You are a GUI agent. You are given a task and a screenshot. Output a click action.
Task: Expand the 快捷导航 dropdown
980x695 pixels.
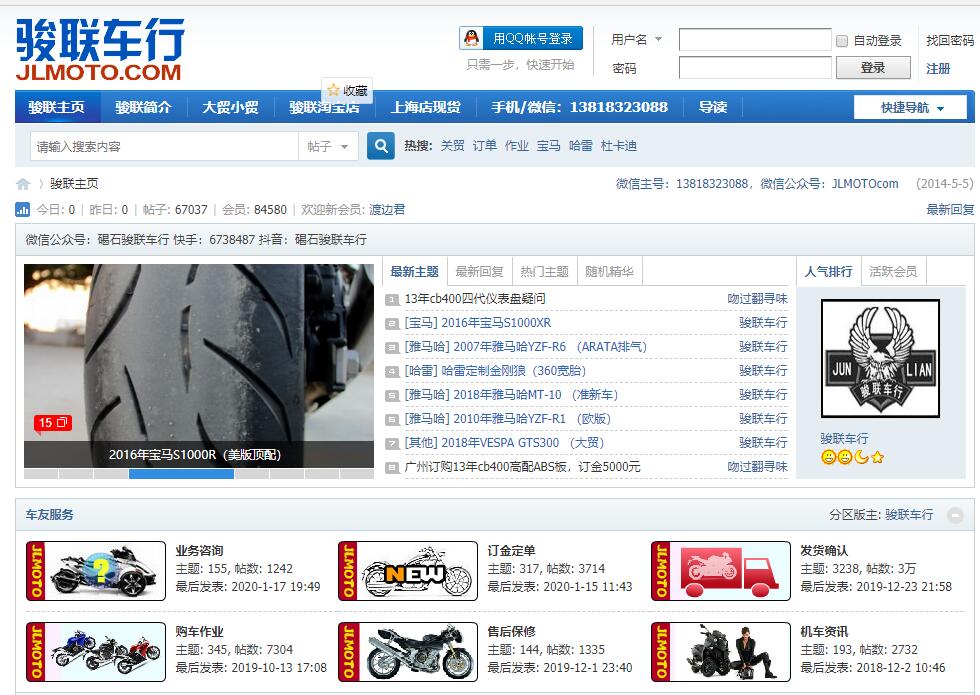[911, 108]
